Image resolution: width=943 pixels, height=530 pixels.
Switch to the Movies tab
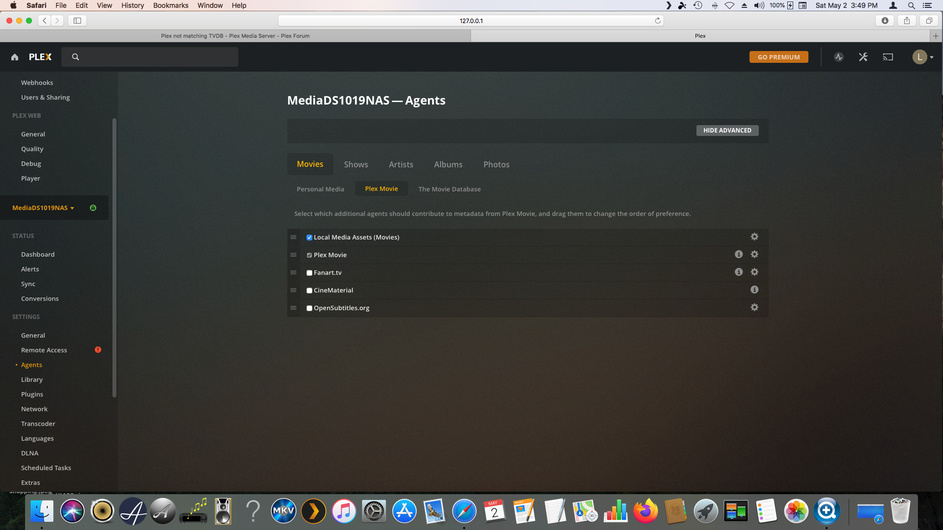(310, 164)
